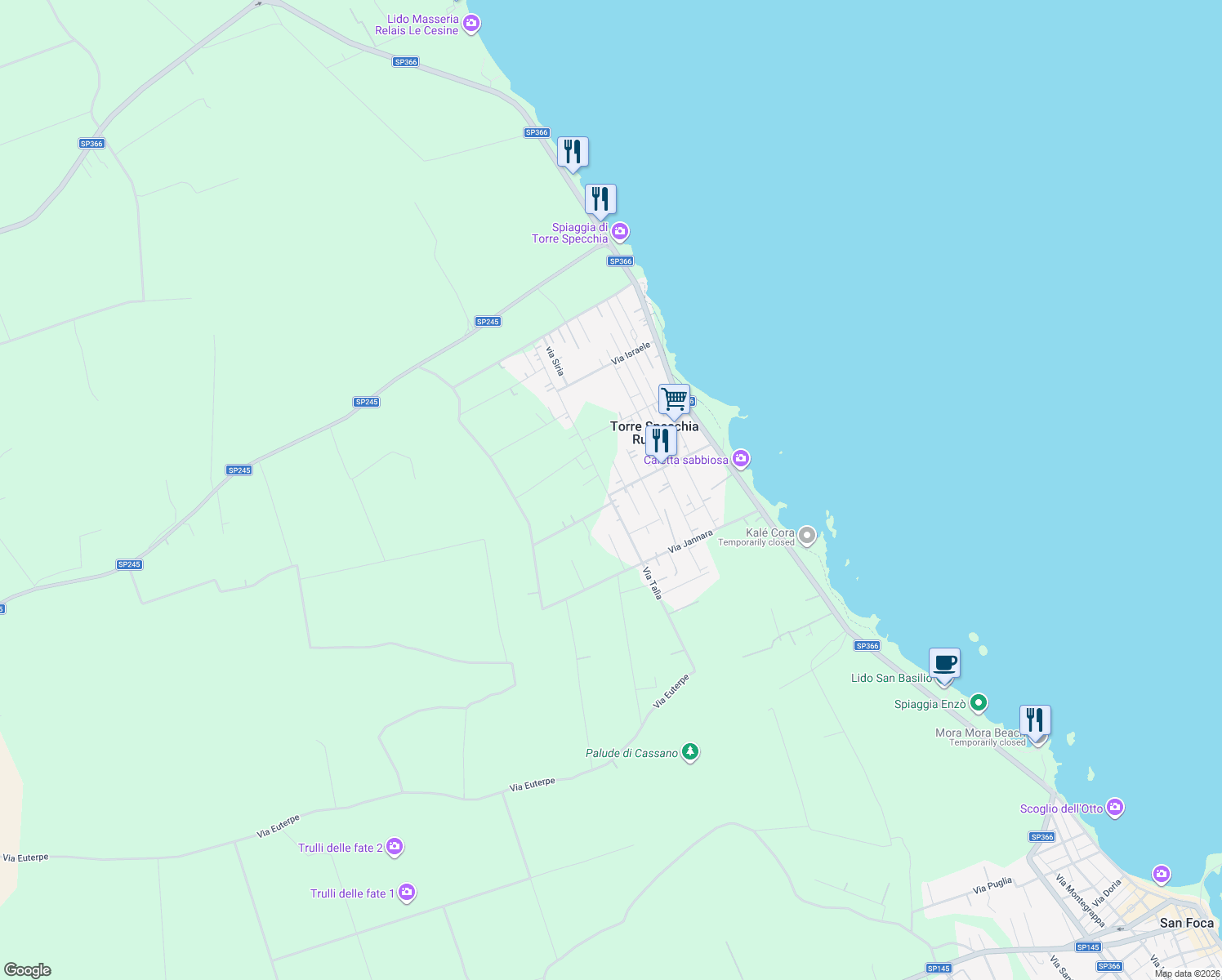Click the shopping cart store marker
The height and width of the screenshot is (980, 1222).
pyautogui.click(x=673, y=399)
